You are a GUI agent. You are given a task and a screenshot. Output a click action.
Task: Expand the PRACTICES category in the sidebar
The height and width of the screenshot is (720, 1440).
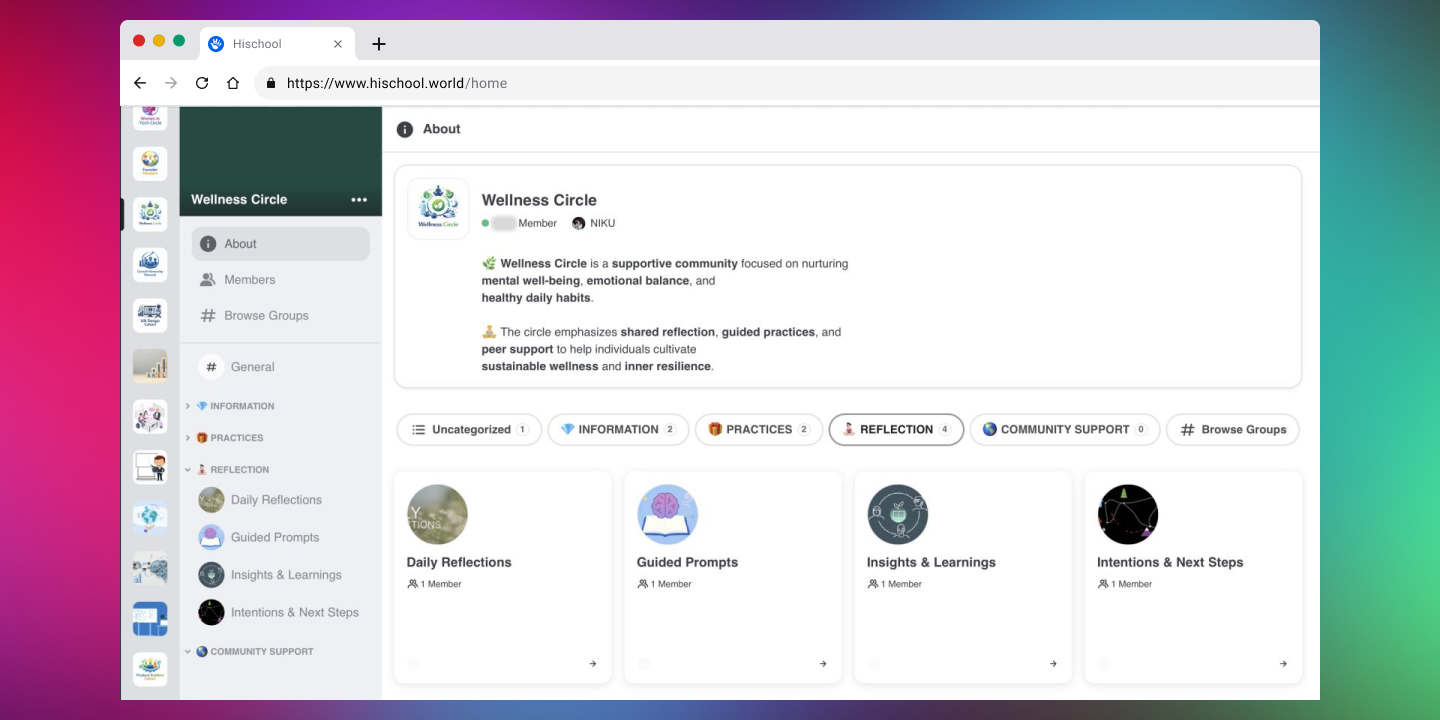pos(188,438)
